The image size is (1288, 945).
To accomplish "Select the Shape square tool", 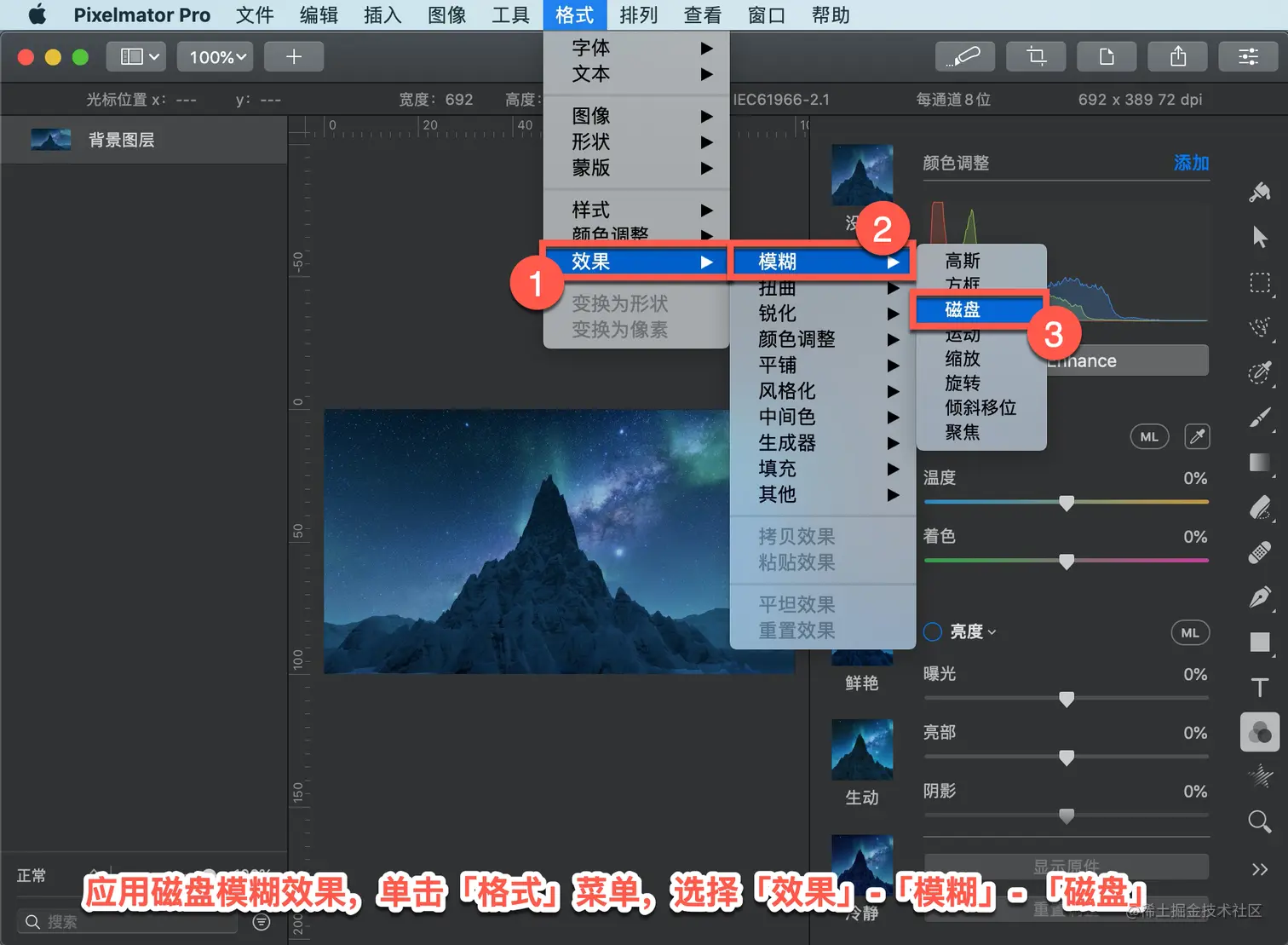I will click(1260, 642).
